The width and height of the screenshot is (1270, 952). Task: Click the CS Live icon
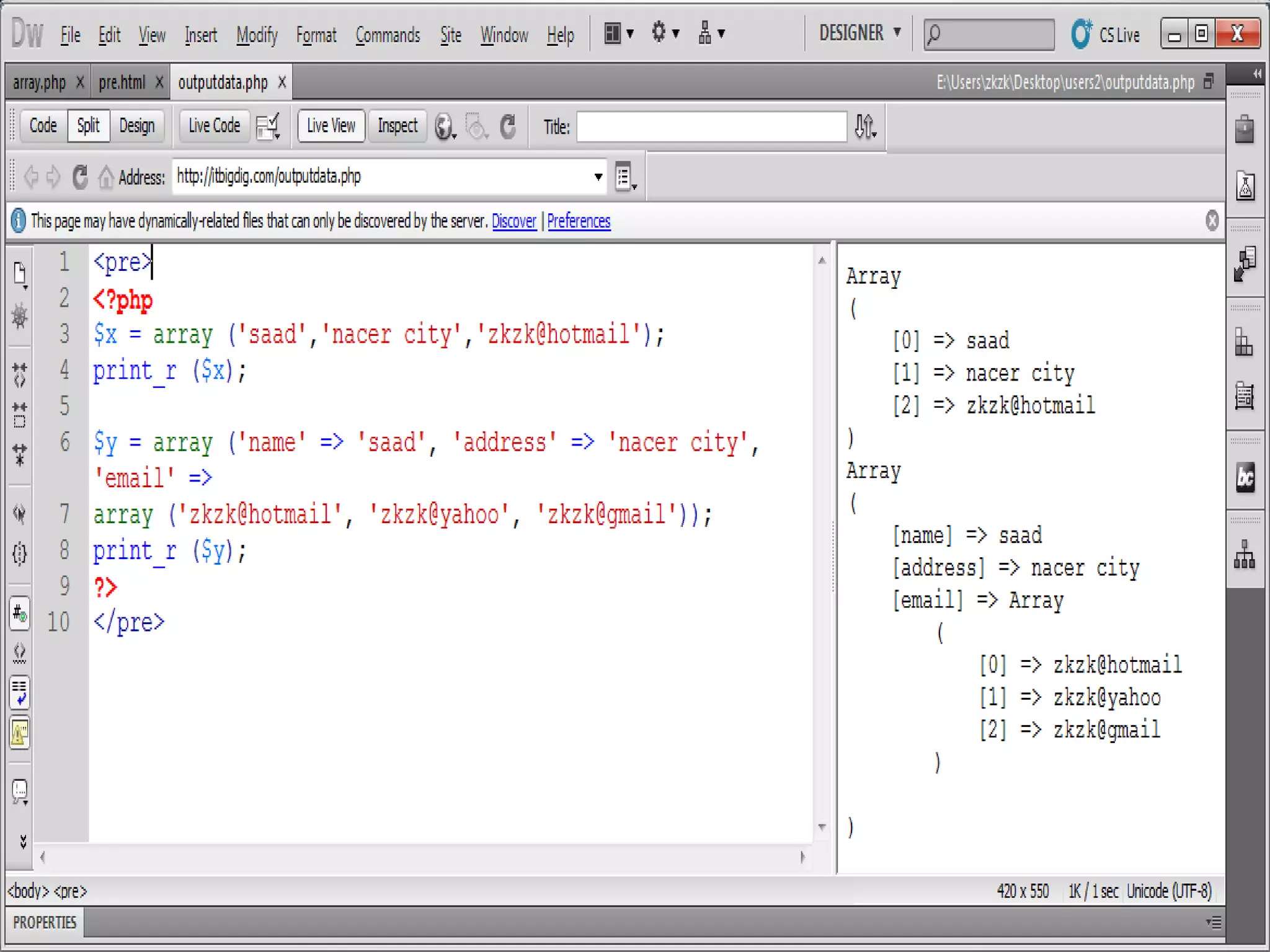(x=1081, y=33)
